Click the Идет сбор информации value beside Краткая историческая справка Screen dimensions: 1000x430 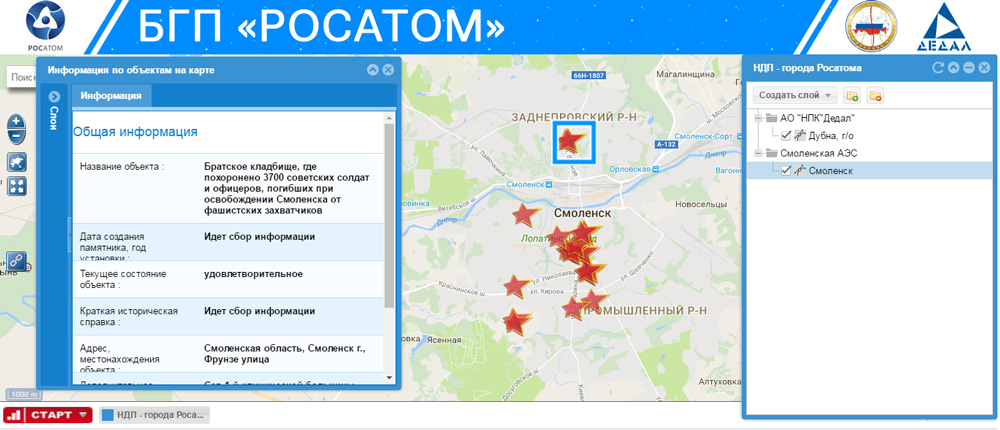pos(260,311)
